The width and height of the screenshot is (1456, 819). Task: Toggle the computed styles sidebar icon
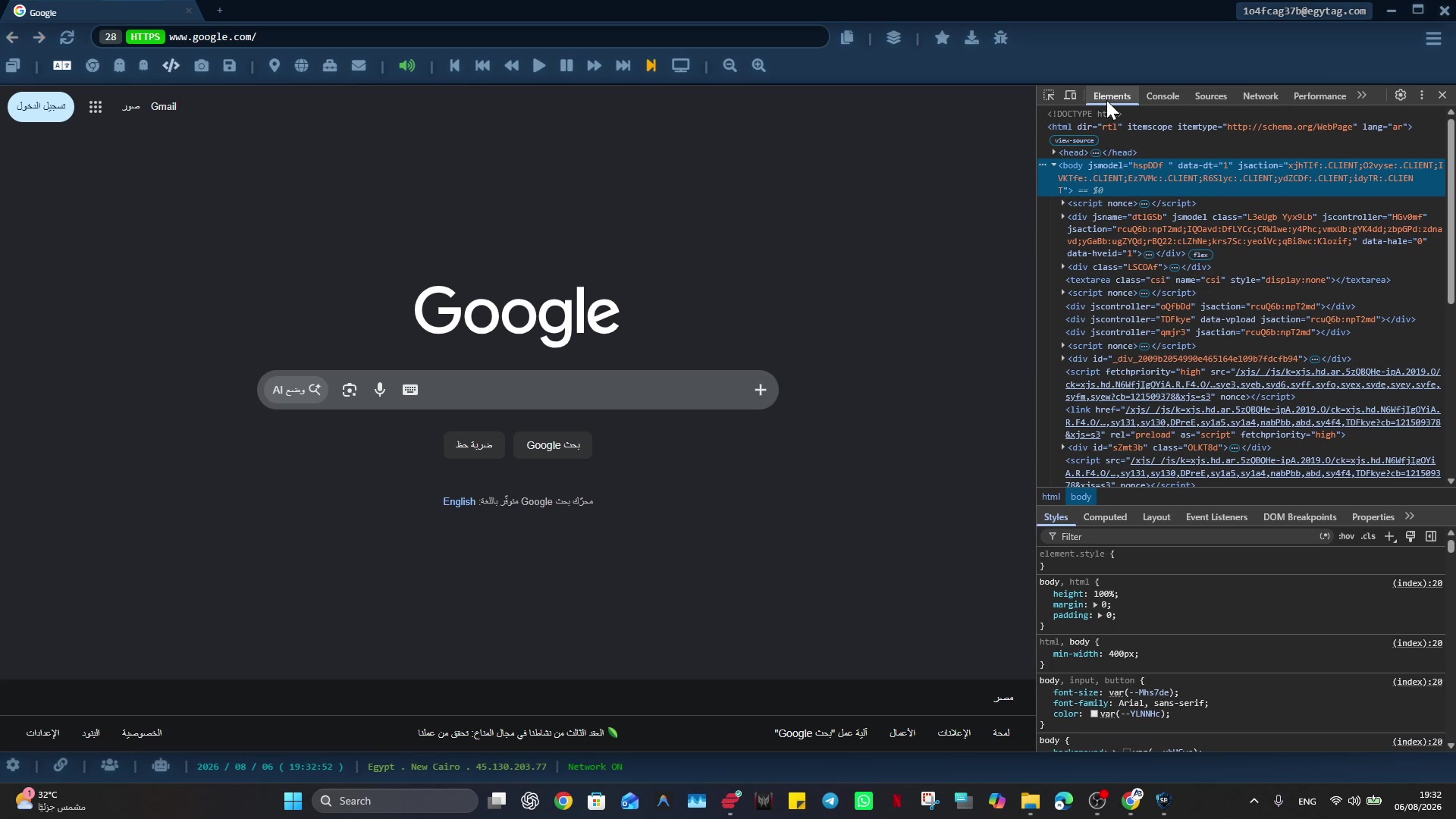[1431, 537]
